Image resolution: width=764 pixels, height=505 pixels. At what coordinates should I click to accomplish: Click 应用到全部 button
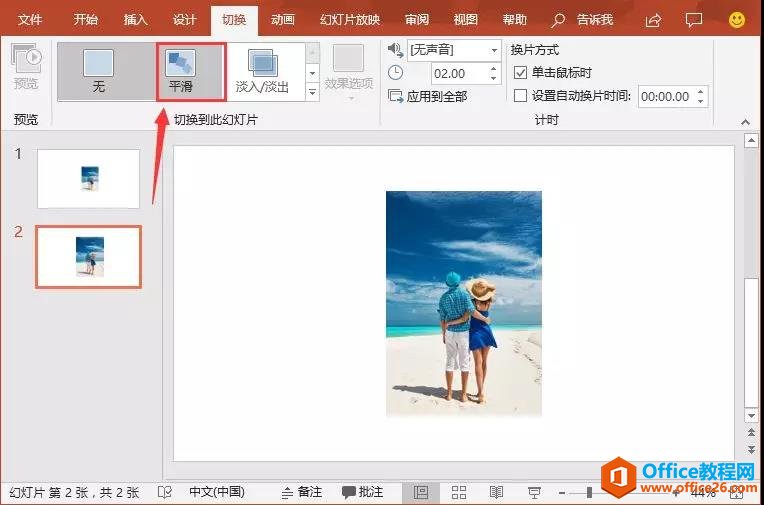428,96
